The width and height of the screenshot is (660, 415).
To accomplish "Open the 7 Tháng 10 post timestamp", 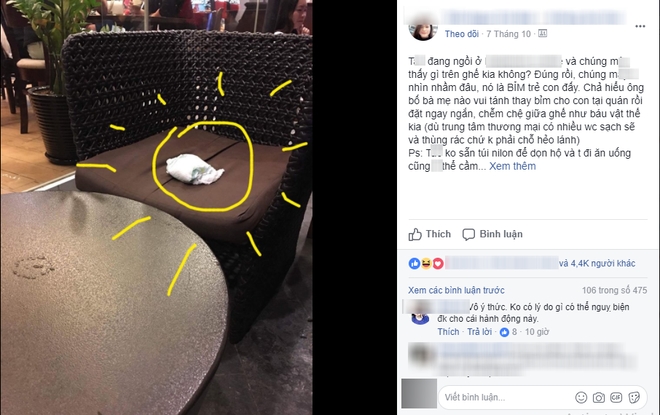I will [x=508, y=34].
